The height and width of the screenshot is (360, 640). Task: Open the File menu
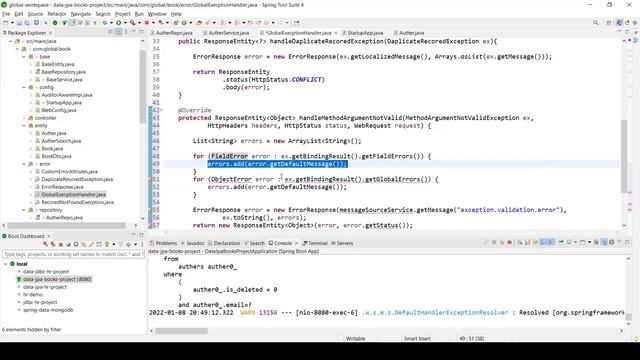click(x=6, y=14)
